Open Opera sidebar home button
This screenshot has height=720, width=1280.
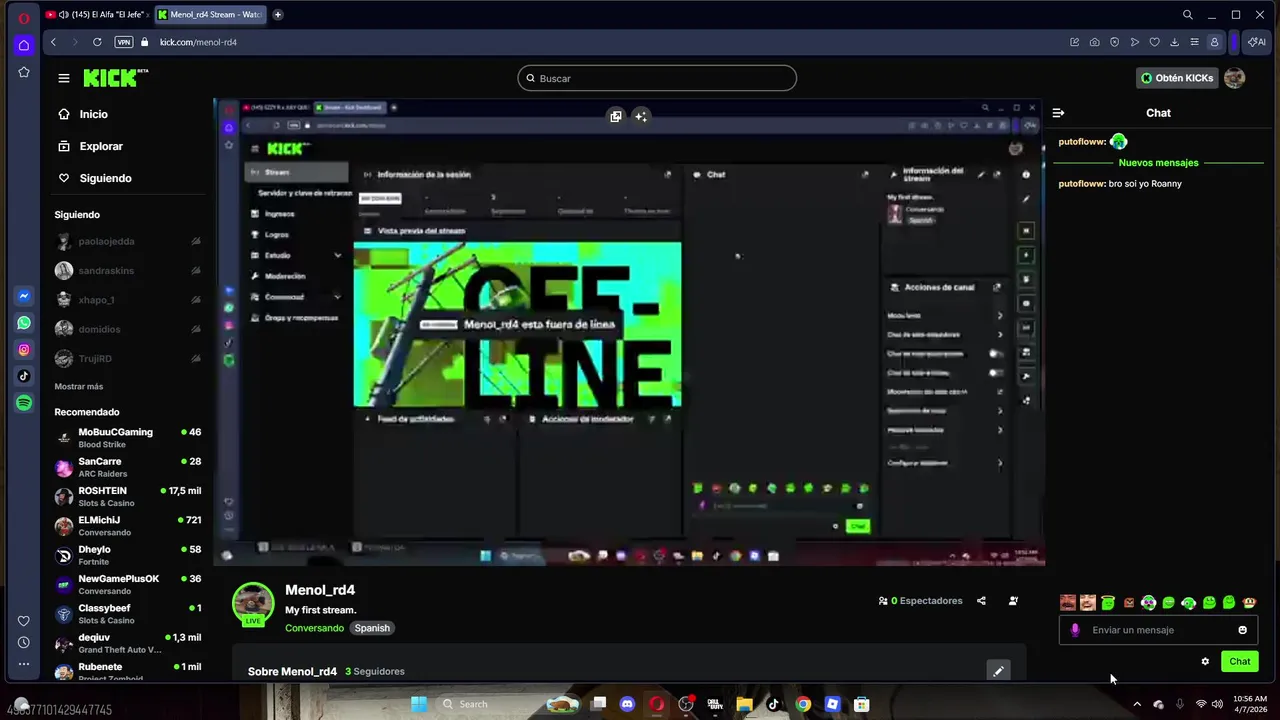(24, 45)
